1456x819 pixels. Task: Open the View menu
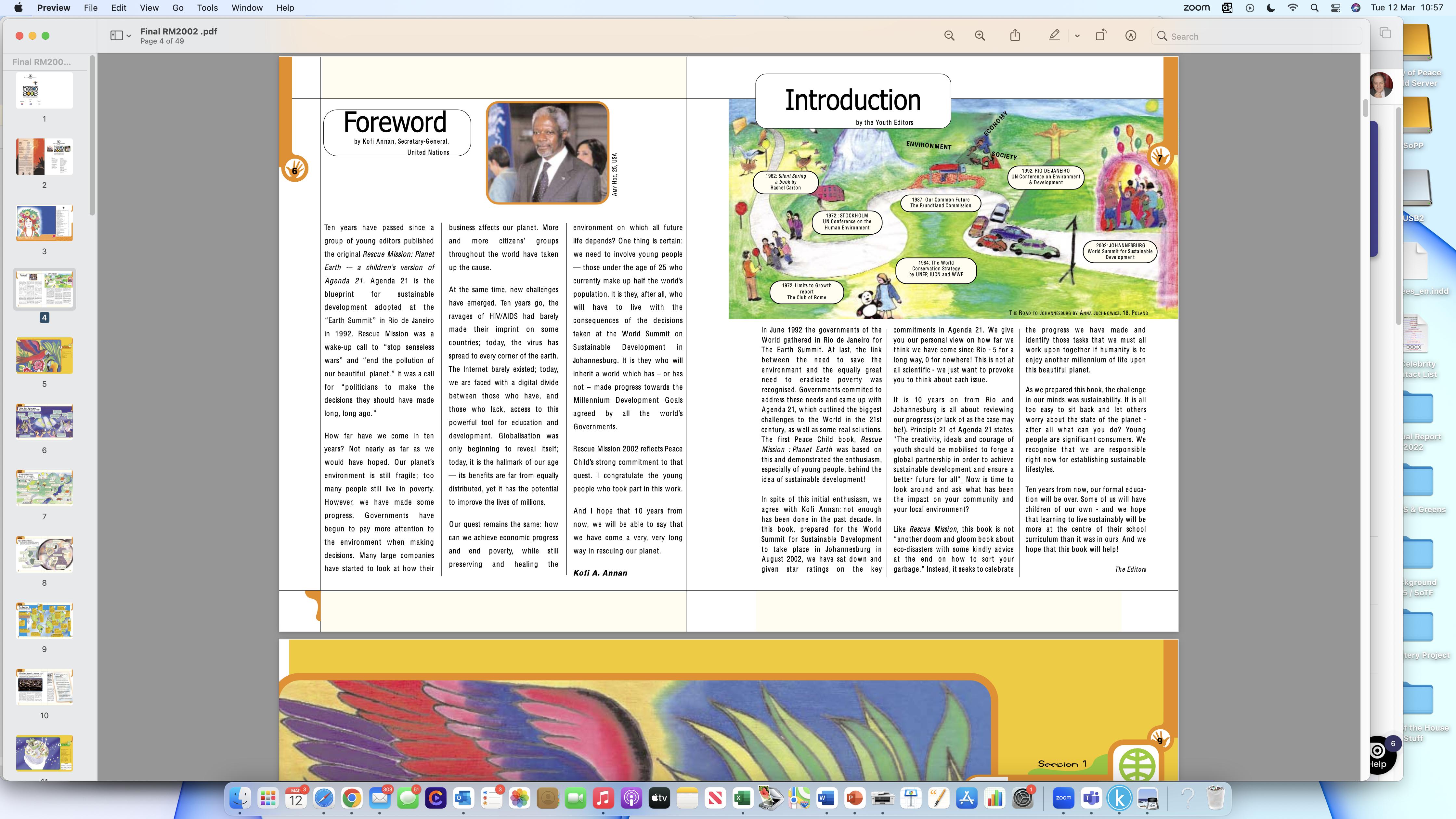pyautogui.click(x=149, y=8)
